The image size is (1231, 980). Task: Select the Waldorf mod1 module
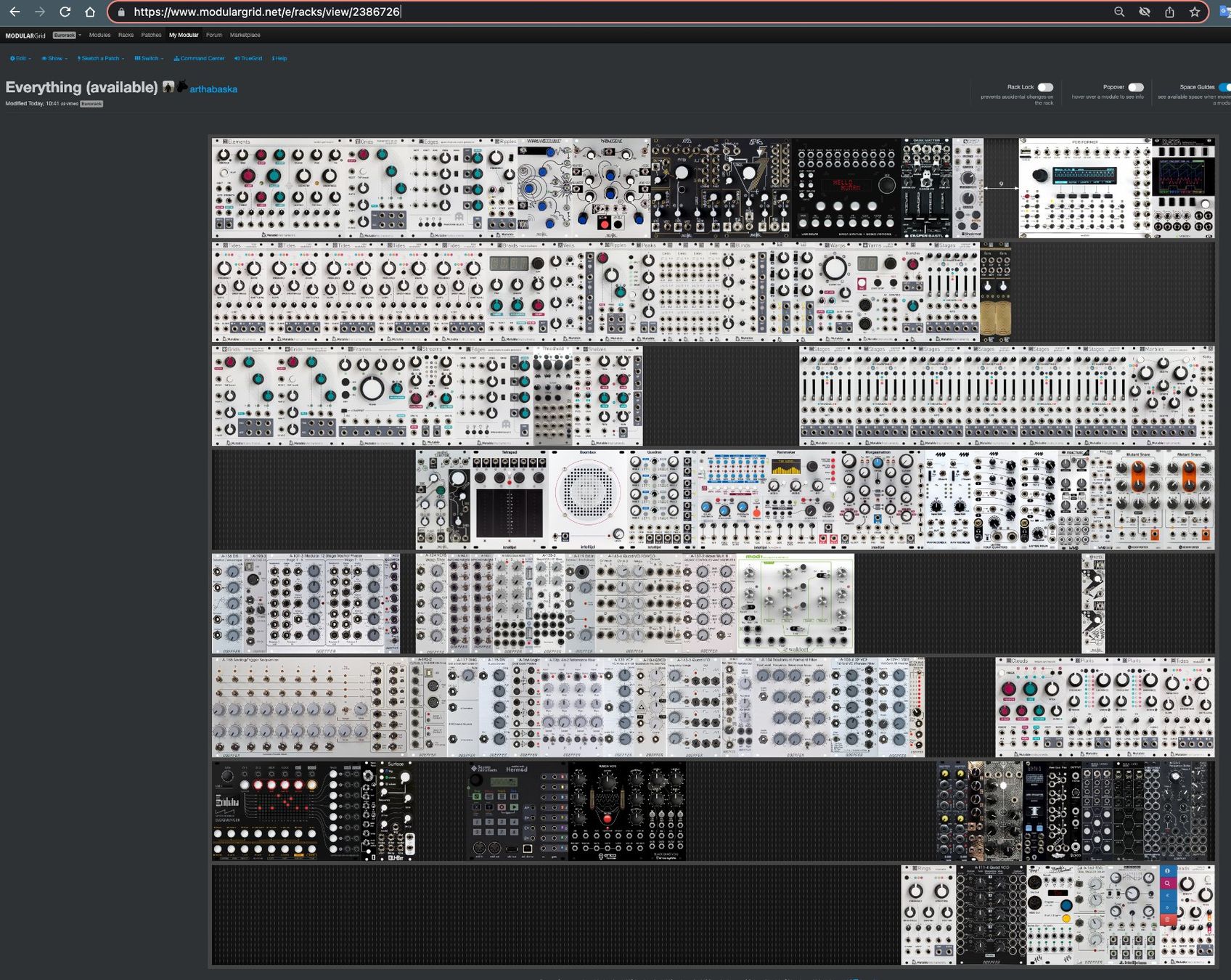click(796, 603)
